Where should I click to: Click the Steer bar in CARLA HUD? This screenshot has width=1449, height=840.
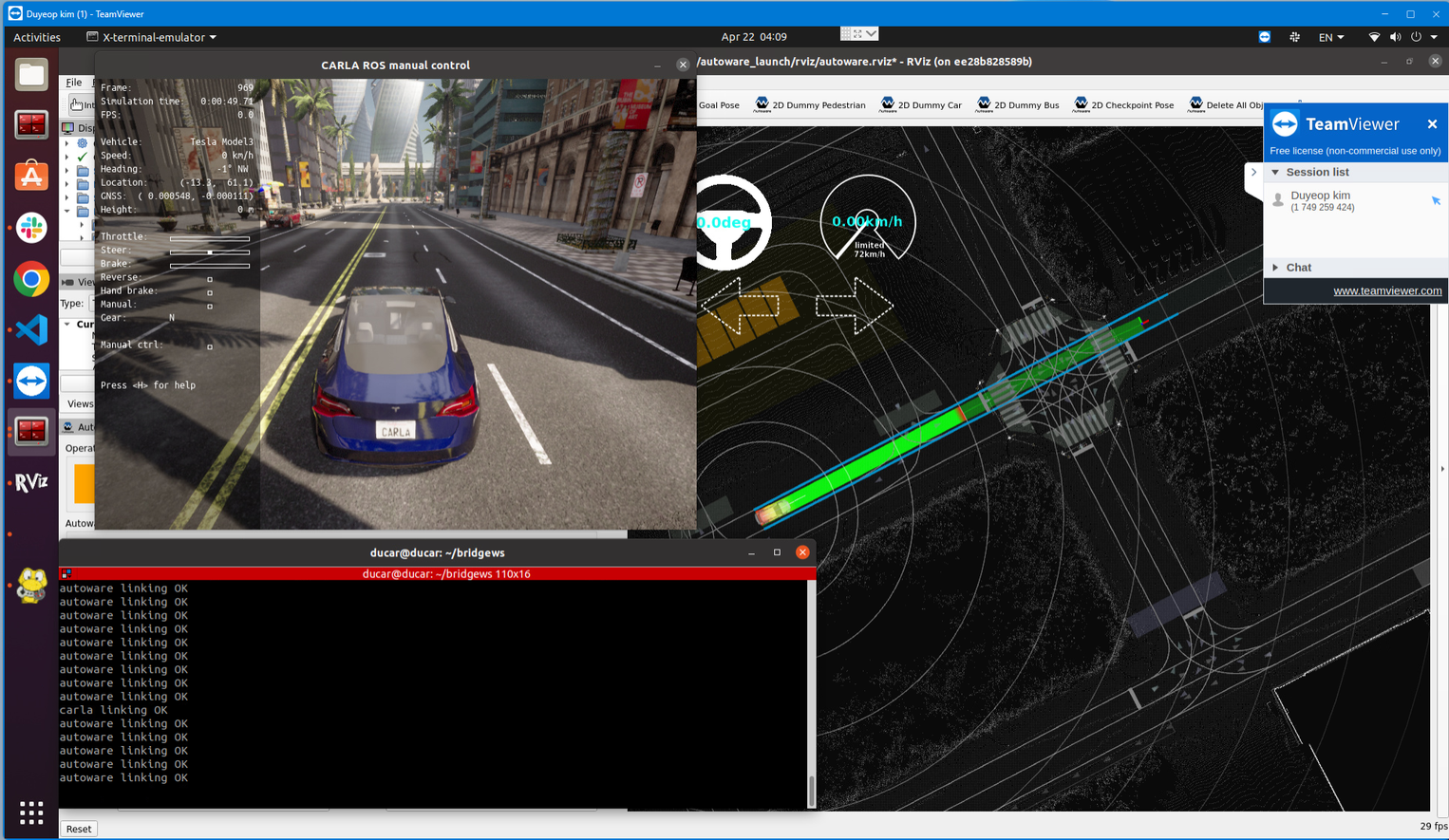(x=210, y=252)
